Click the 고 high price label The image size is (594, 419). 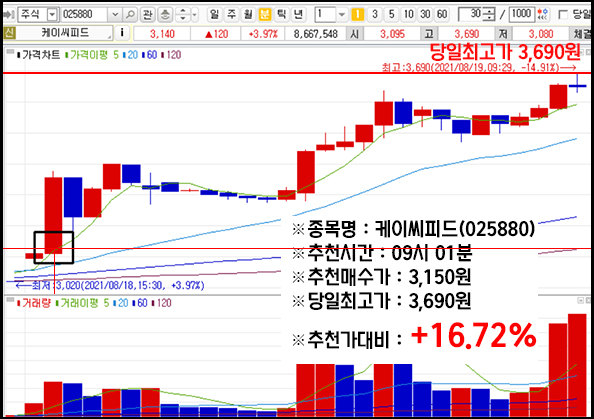[x=429, y=34]
